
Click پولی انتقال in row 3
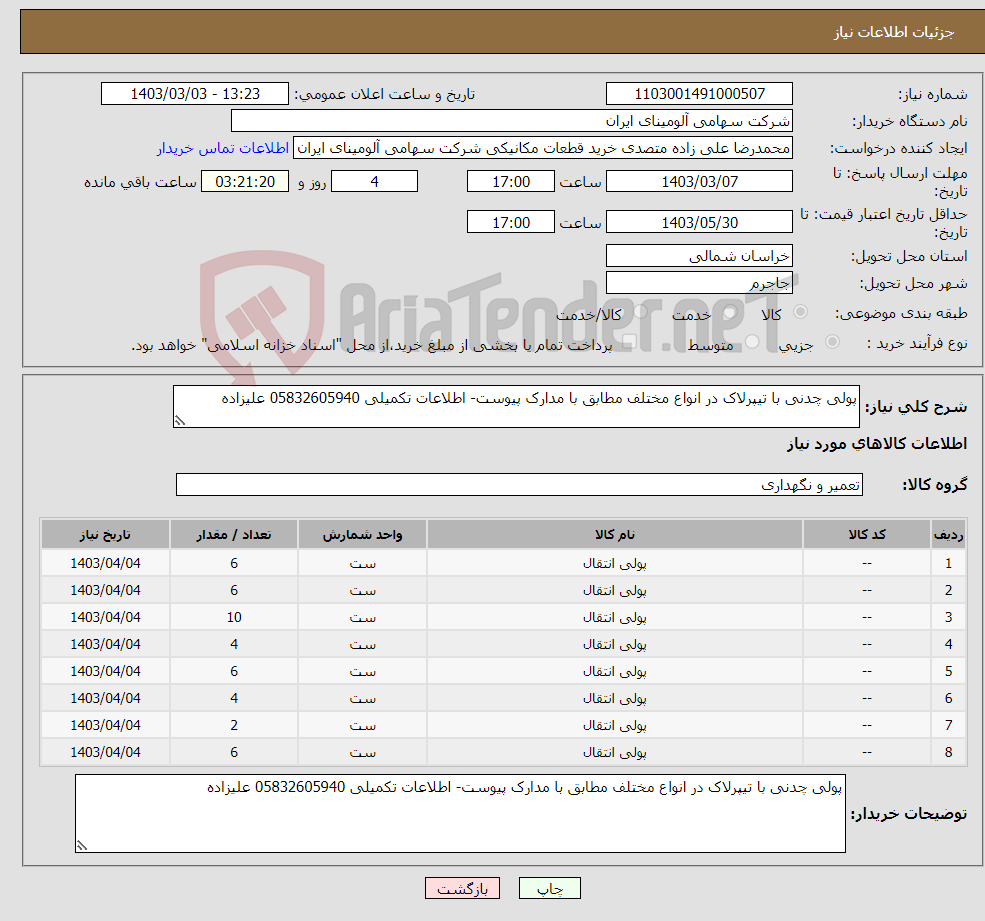[615, 618]
